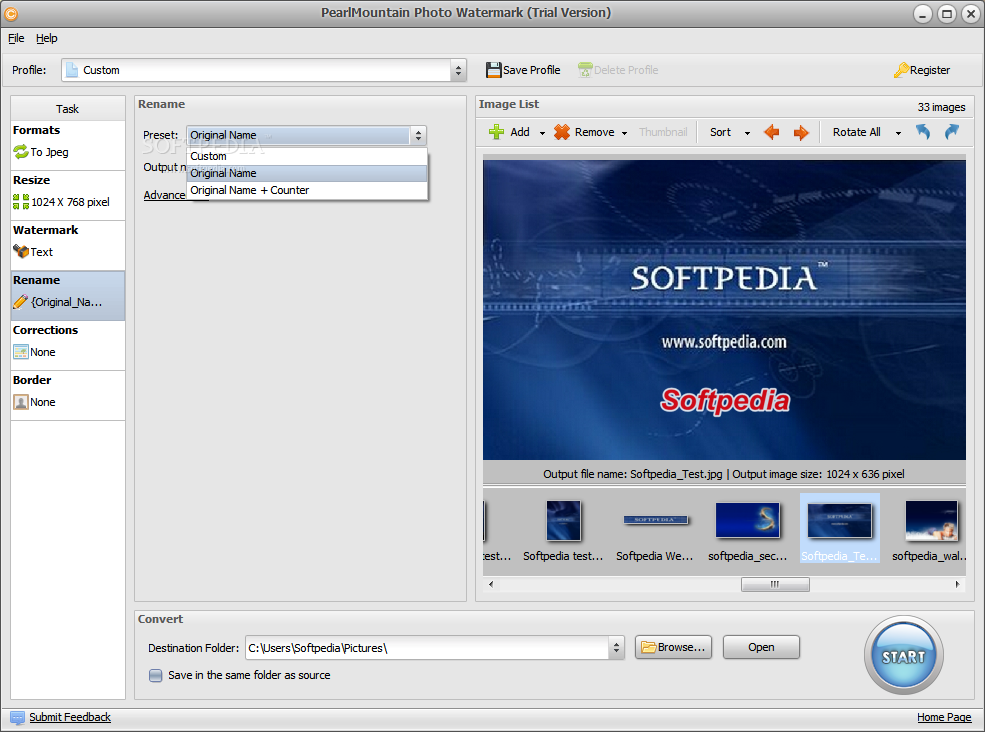Click the START button
Image resolution: width=985 pixels, height=732 pixels.
(x=903, y=655)
